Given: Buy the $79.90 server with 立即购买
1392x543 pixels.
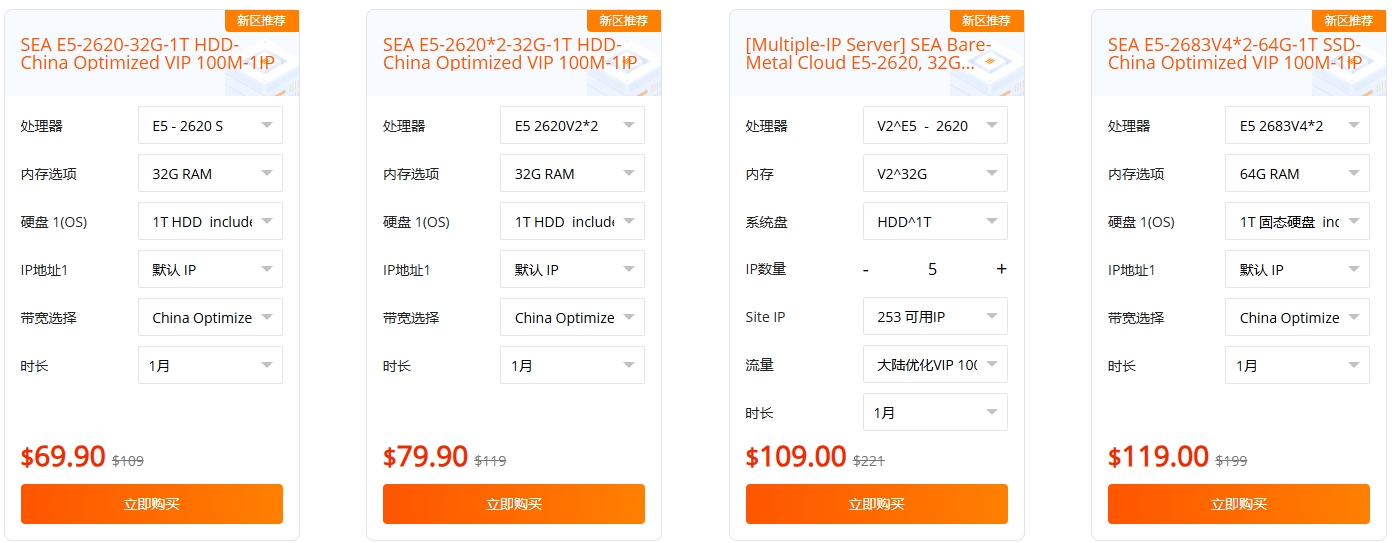Looking at the screenshot, I should [514, 504].
